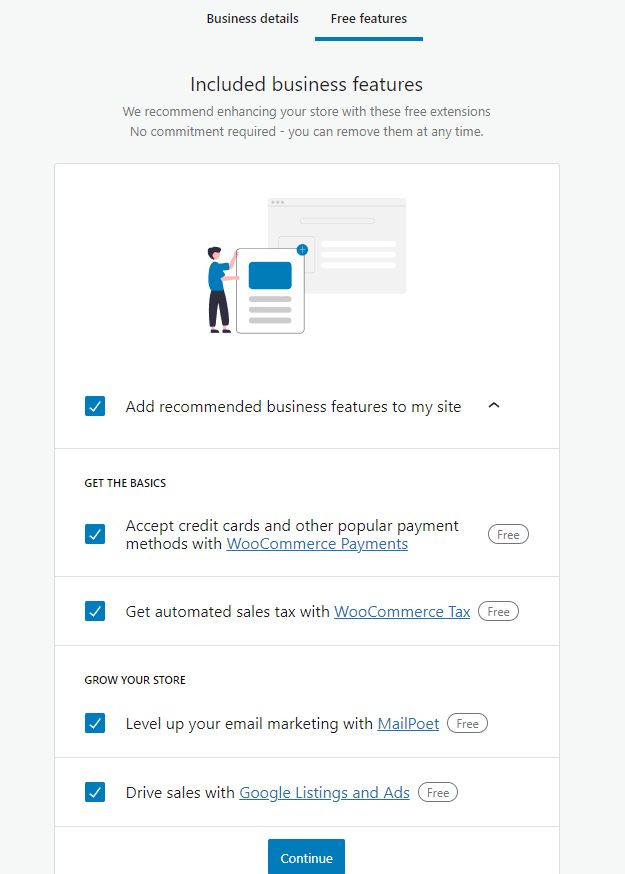Uncheck the Google Listings and Ads checkbox
This screenshot has width=625, height=874.
coord(95,792)
